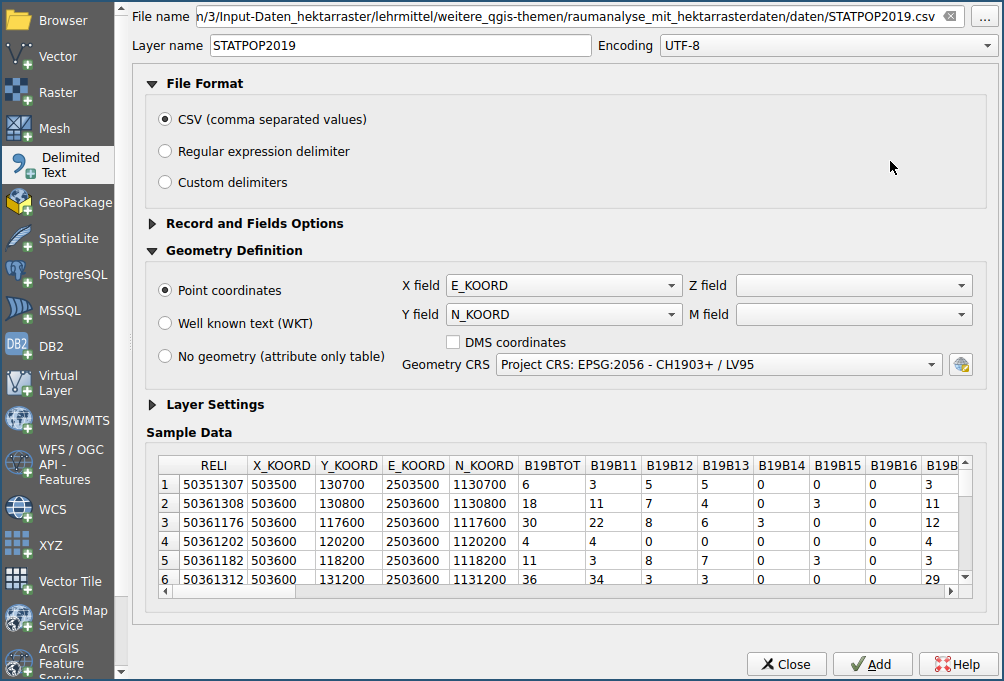Select Regular expression delimiter option
The height and width of the screenshot is (681, 1004).
coord(165,151)
